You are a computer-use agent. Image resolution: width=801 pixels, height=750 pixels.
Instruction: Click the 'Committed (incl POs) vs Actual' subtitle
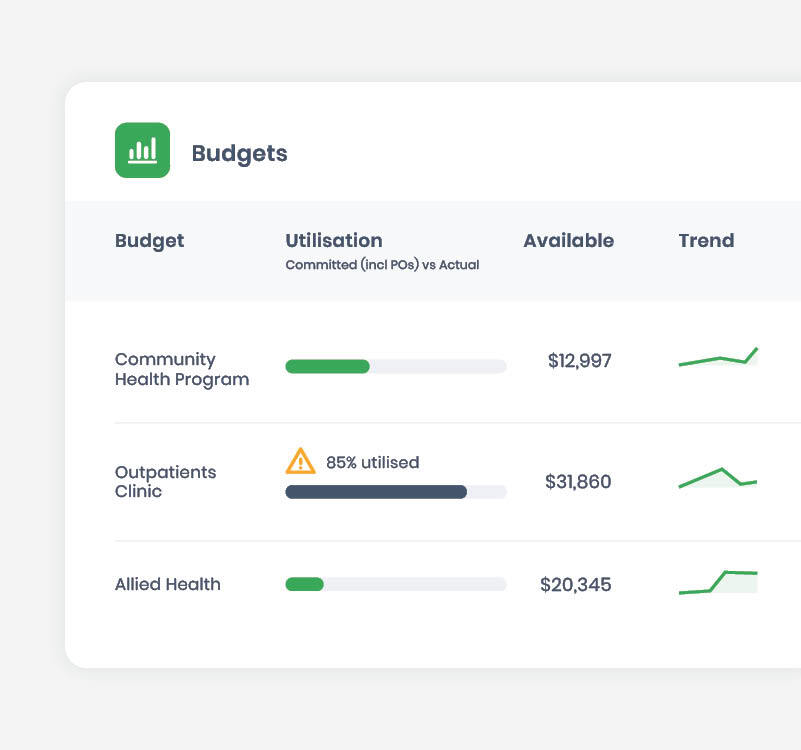coord(381,264)
